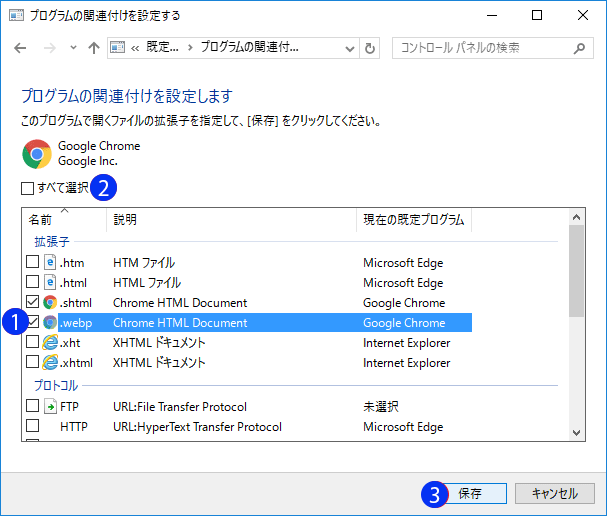Minimize the association settings window

492,15
